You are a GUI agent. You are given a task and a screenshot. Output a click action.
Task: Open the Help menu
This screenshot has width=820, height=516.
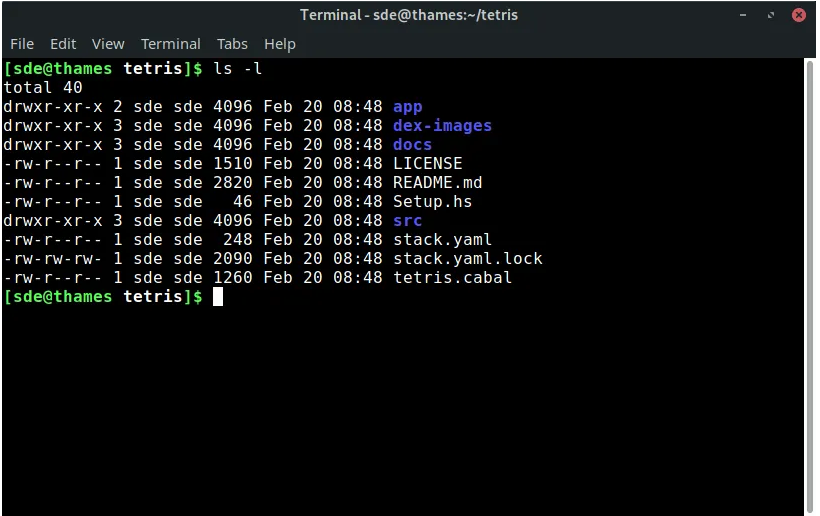click(x=280, y=44)
